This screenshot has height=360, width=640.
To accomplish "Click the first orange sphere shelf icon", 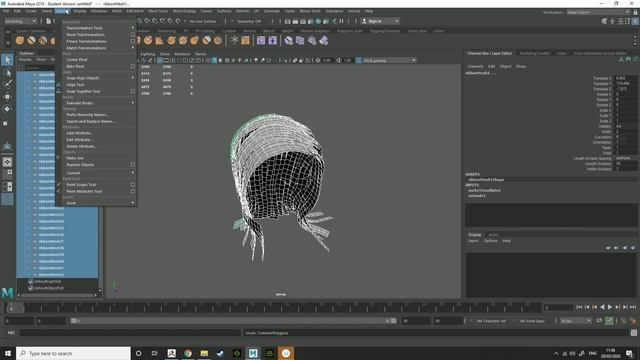I will (x=20, y=40).
